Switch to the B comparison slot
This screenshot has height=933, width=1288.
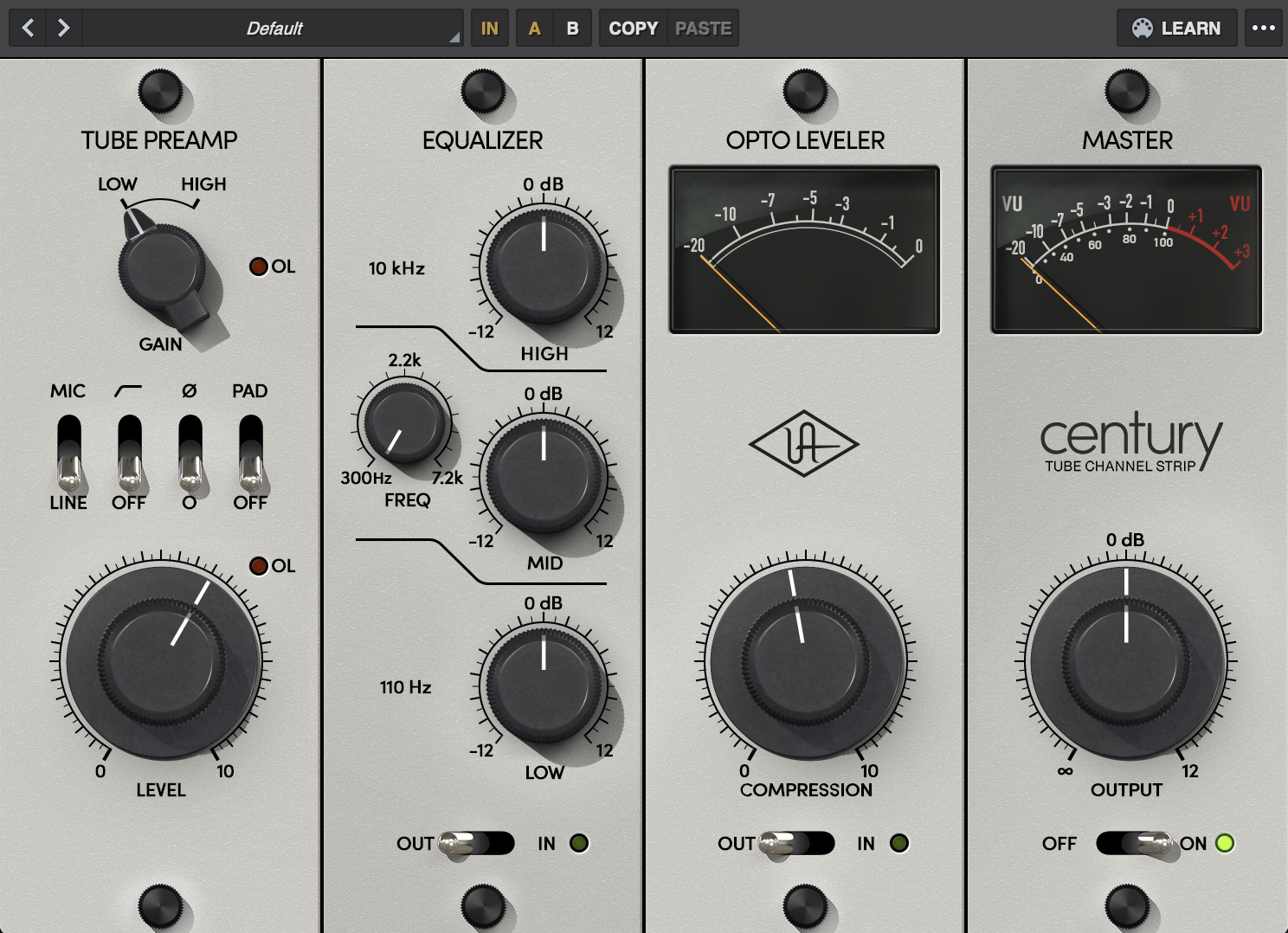572,28
